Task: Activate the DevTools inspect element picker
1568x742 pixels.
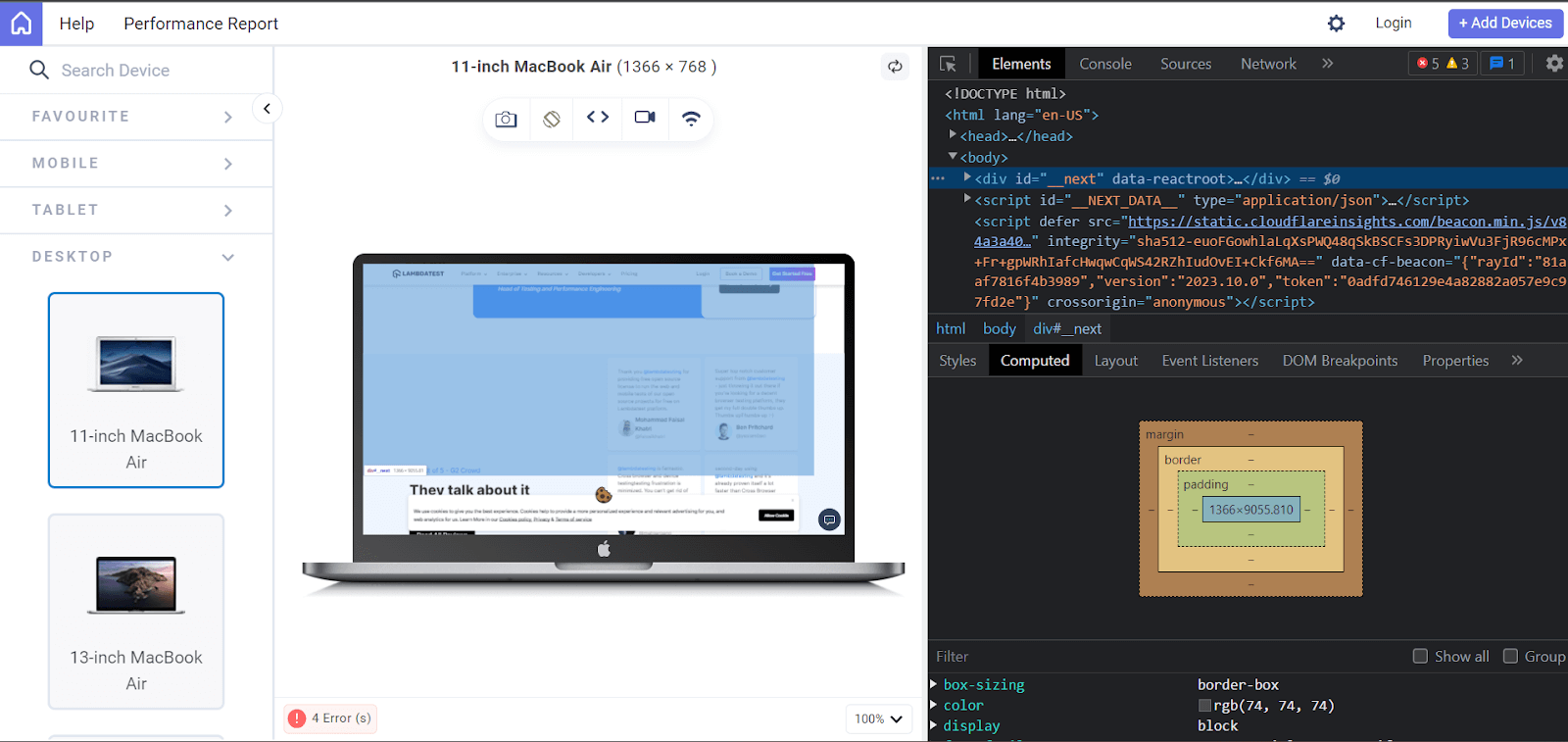Action: [x=948, y=64]
